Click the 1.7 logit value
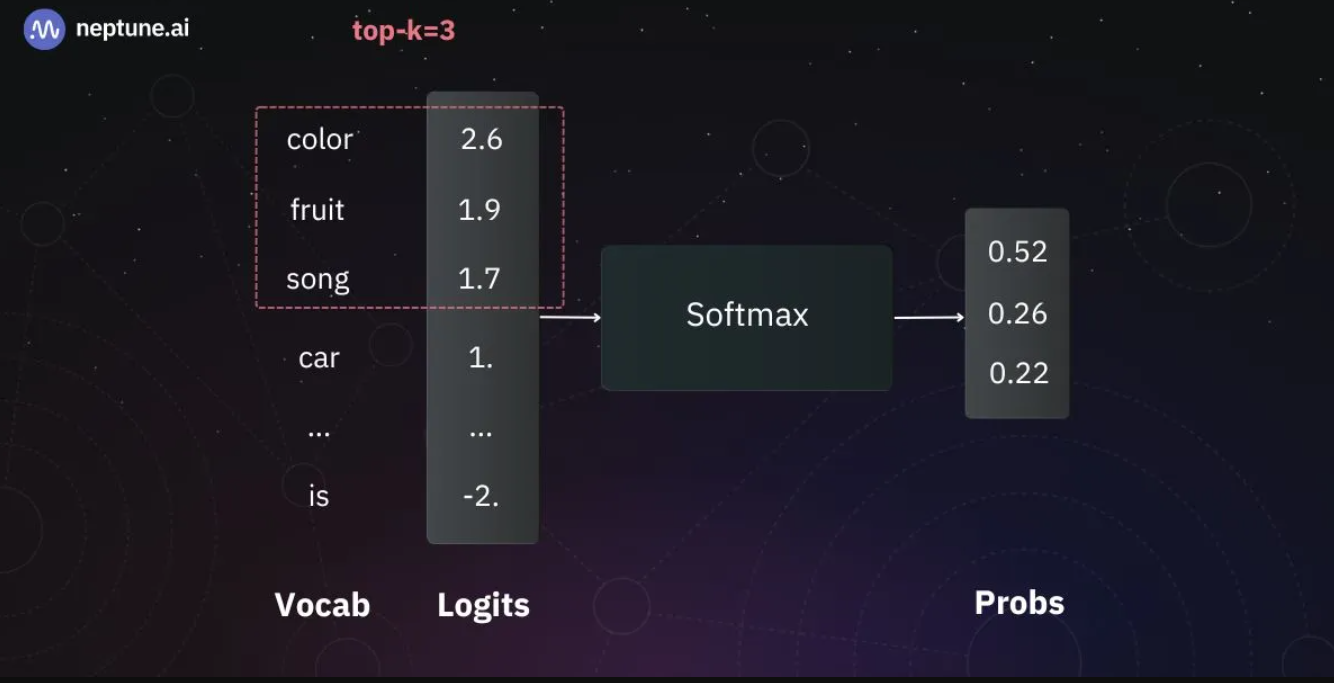The width and height of the screenshot is (1334, 683). coord(479,279)
